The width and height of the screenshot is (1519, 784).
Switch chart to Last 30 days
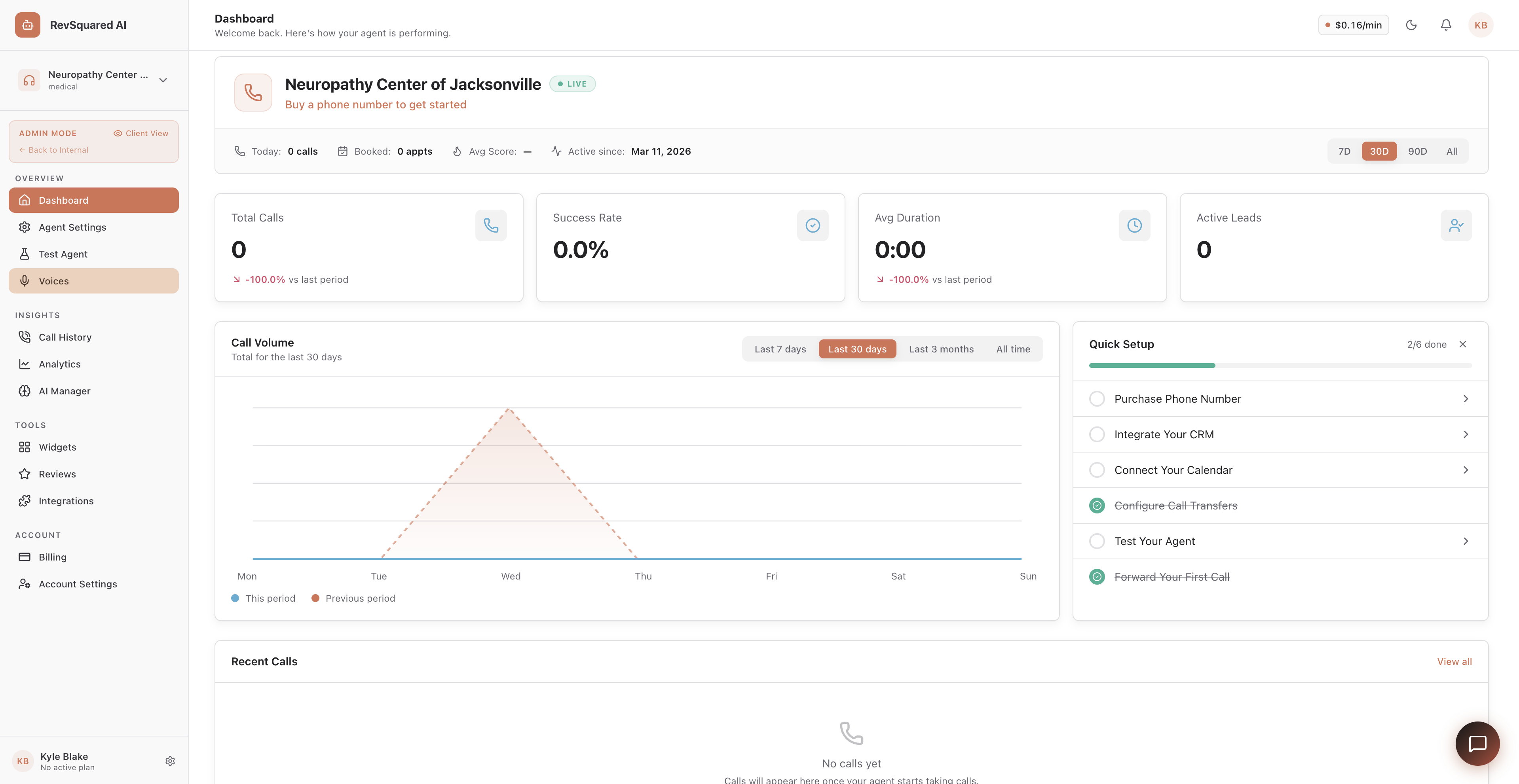(x=857, y=349)
